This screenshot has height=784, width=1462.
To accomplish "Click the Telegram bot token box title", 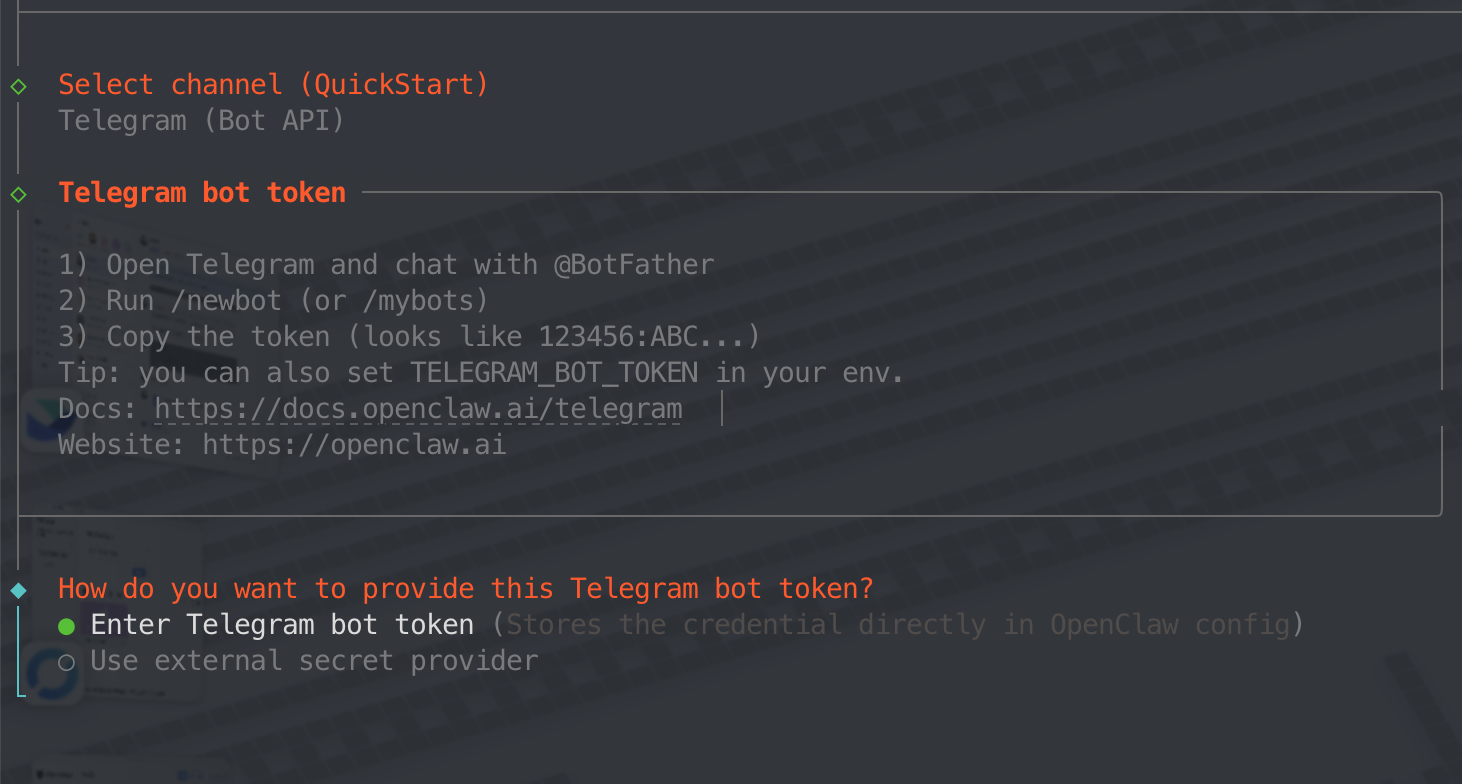I will tap(202, 193).
